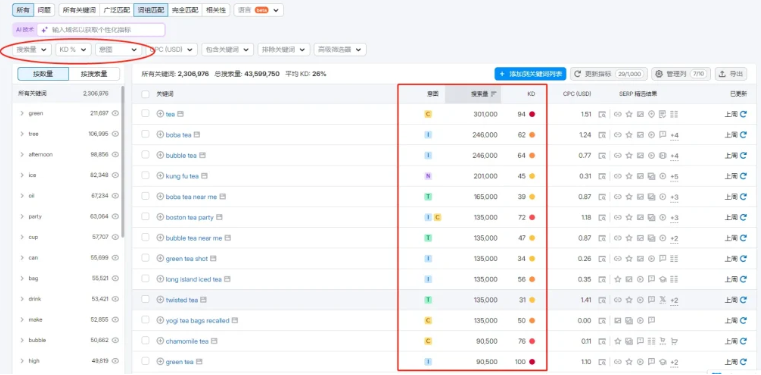761x375 pixels.
Task: Open the 语言 beta dropdown
Action: point(259,10)
